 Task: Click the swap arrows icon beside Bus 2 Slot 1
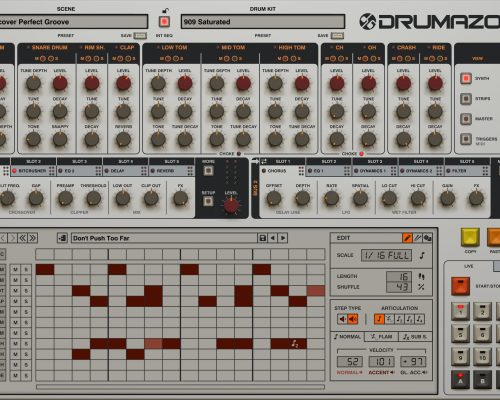click(x=264, y=161)
